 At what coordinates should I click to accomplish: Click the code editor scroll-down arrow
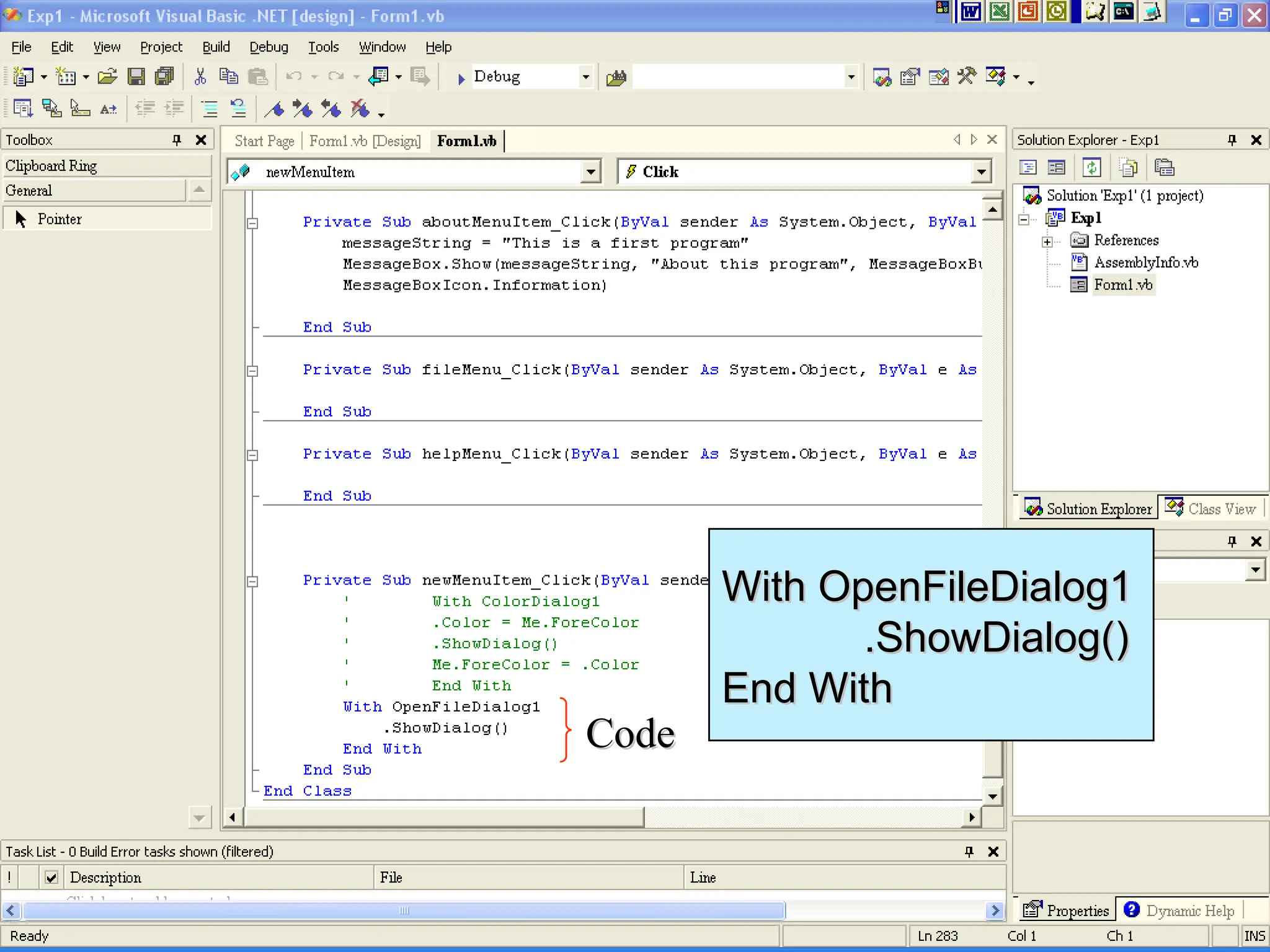[992, 796]
